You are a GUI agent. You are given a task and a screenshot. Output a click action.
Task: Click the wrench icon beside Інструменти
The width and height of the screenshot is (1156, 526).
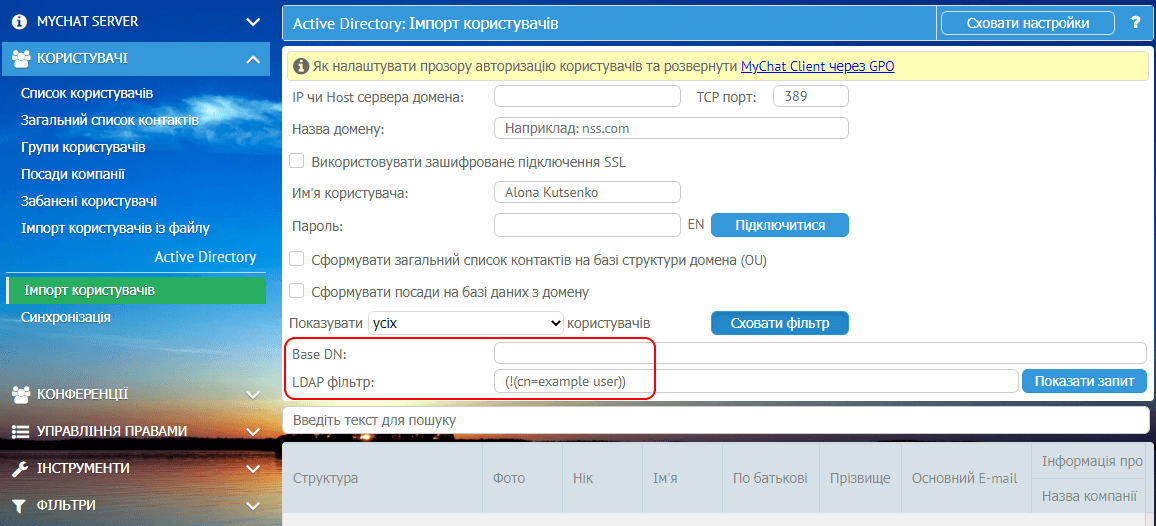click(x=21, y=468)
